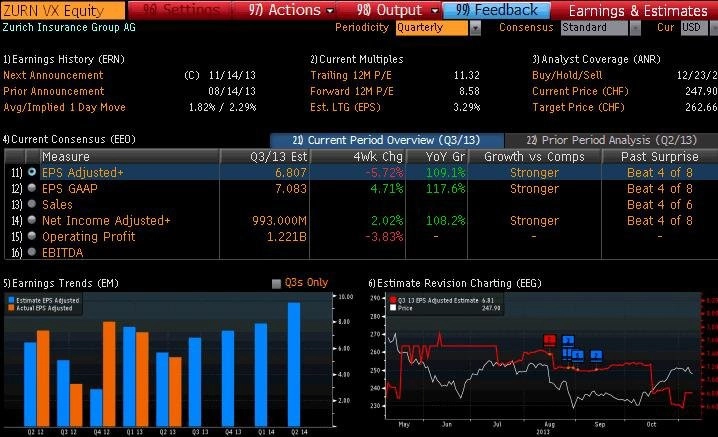The image size is (718, 437).
Task: Click the Forward 12M P/E value 8.58
Action: [469, 91]
